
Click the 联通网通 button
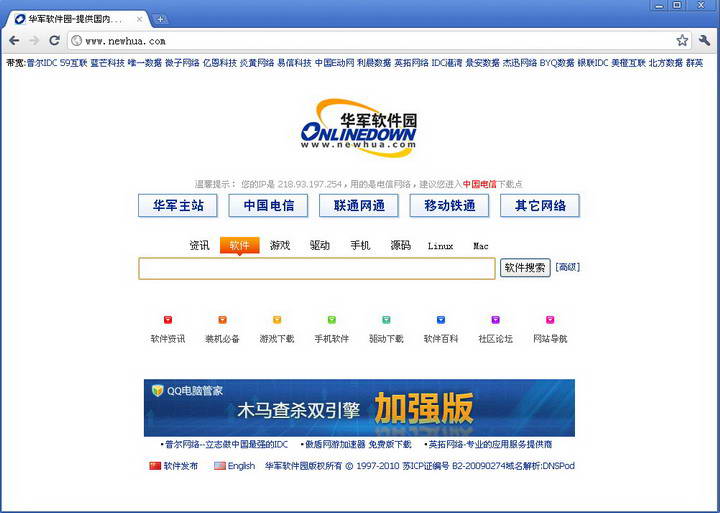(359, 205)
